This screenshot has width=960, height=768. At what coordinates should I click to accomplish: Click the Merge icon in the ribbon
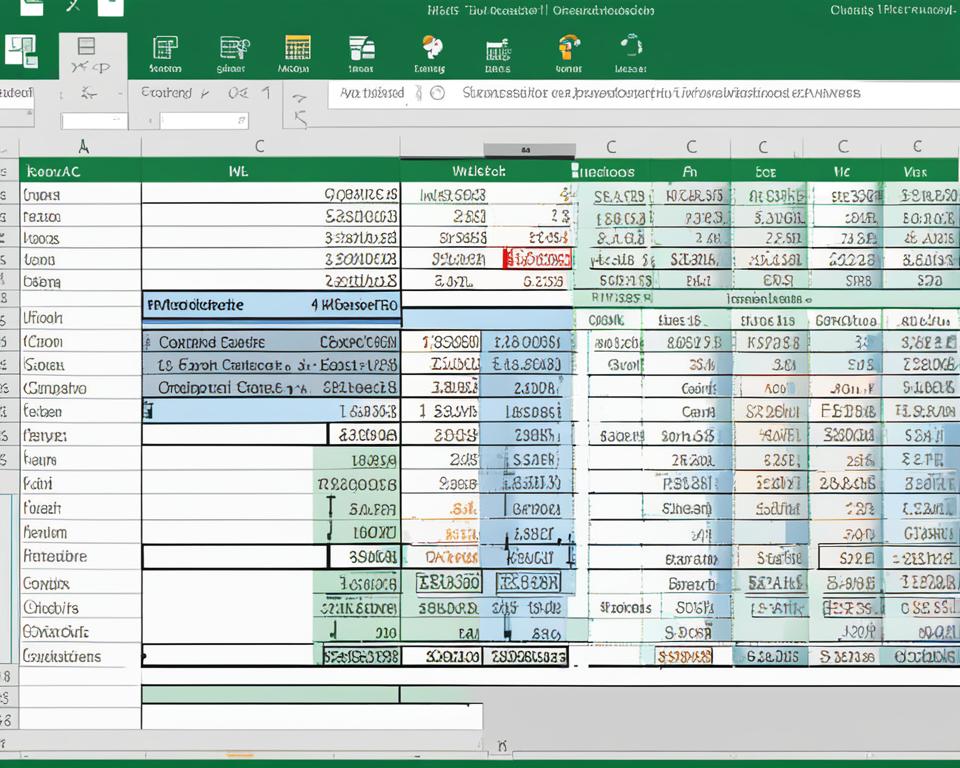click(x=568, y=50)
